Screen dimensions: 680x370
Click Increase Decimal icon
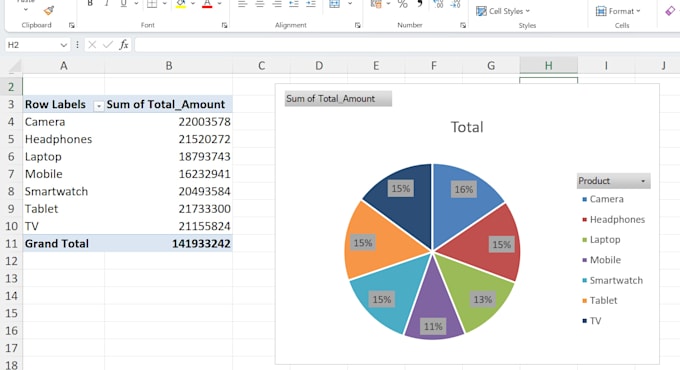point(438,4)
